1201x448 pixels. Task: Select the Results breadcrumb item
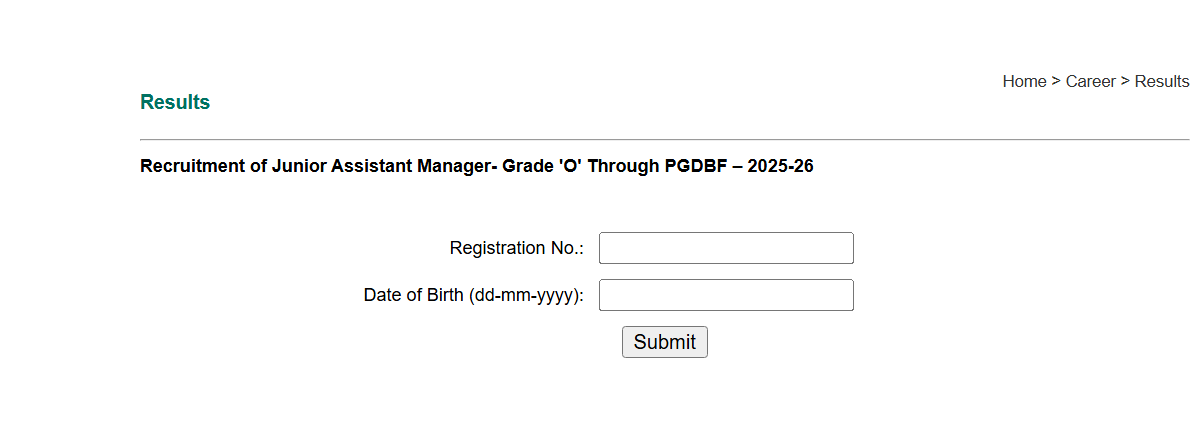click(x=1162, y=81)
